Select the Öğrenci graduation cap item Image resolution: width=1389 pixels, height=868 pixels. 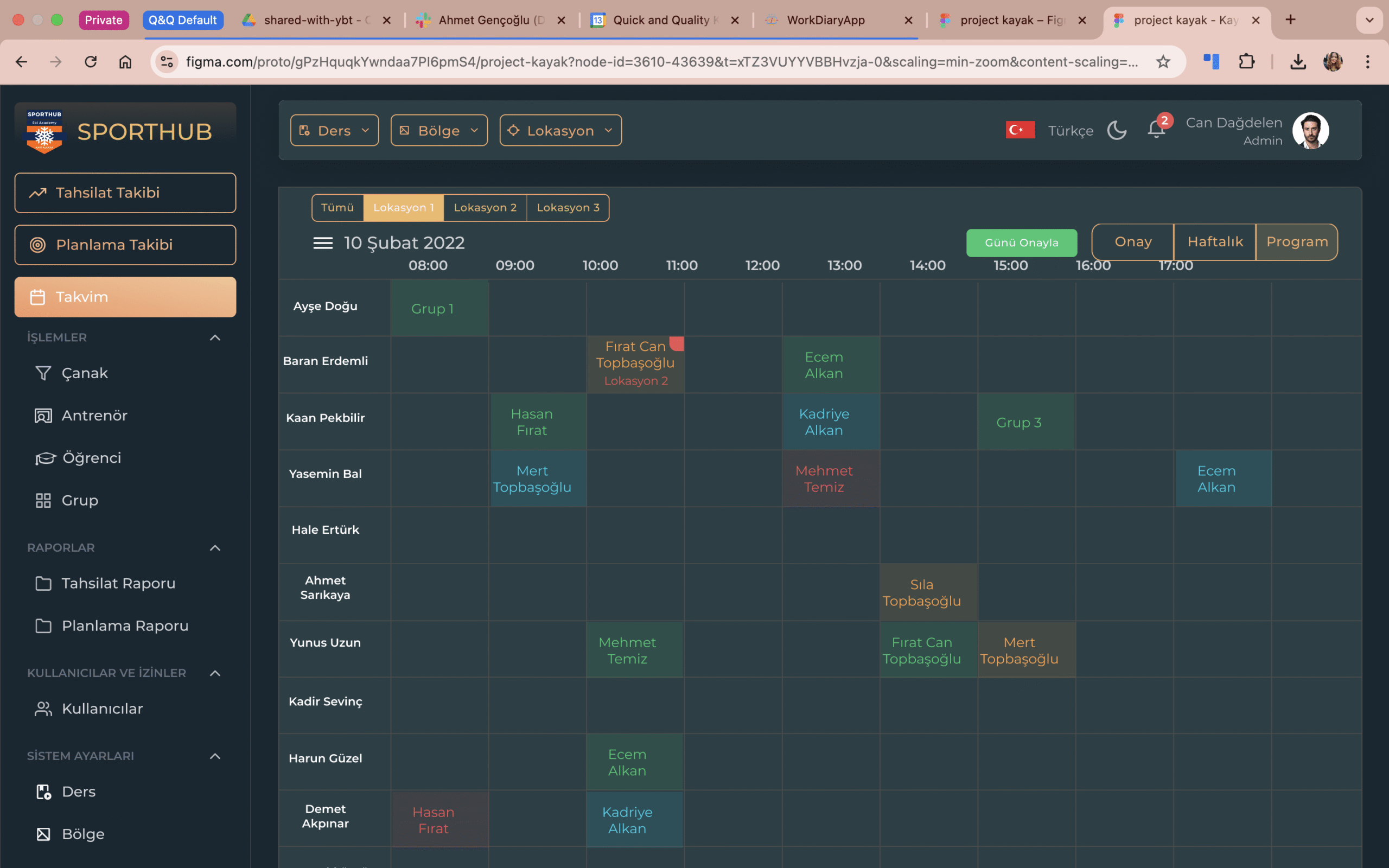(x=46, y=458)
